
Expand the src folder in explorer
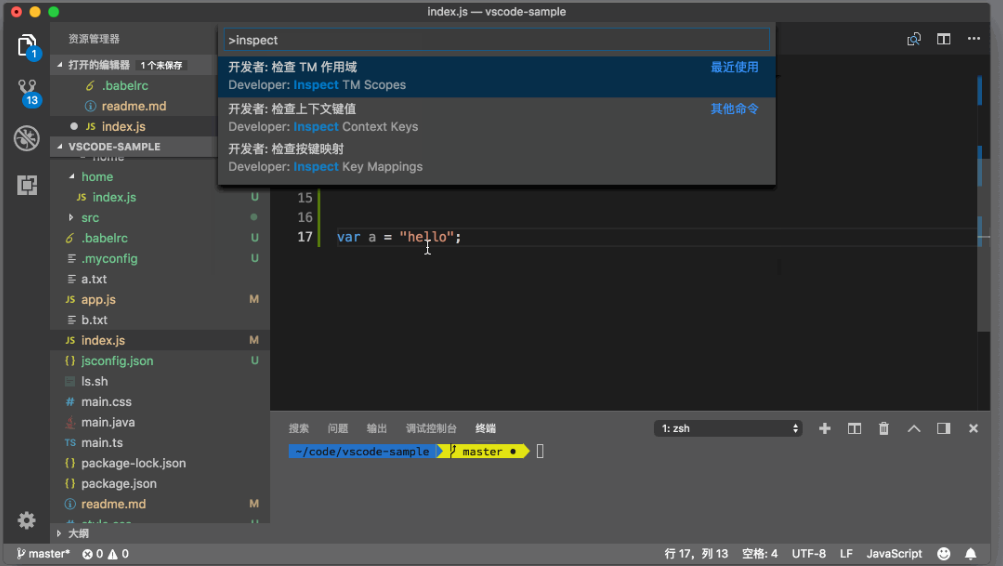(x=89, y=217)
